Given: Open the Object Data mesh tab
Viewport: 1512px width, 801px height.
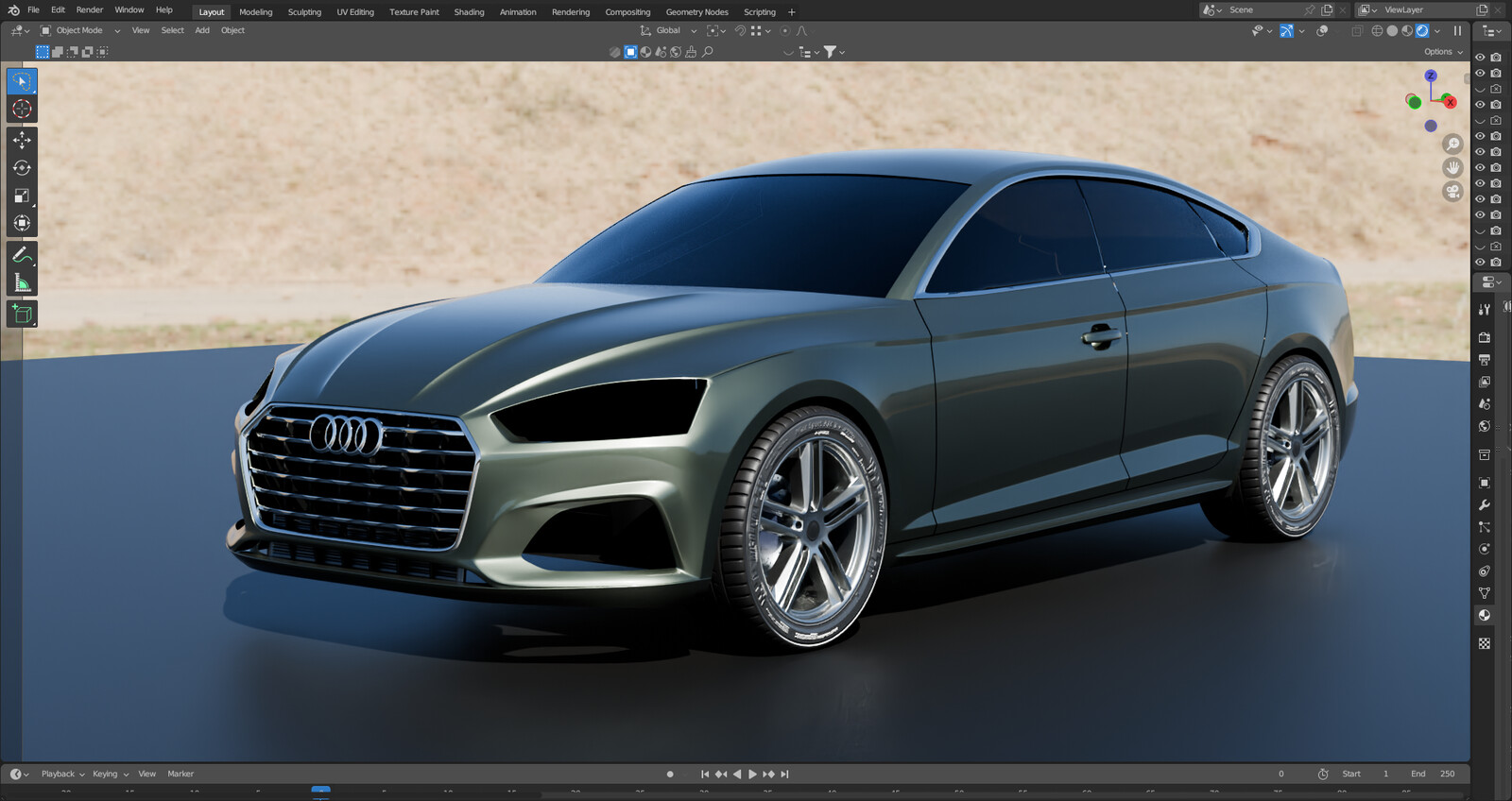Looking at the screenshot, I should point(1485,593).
